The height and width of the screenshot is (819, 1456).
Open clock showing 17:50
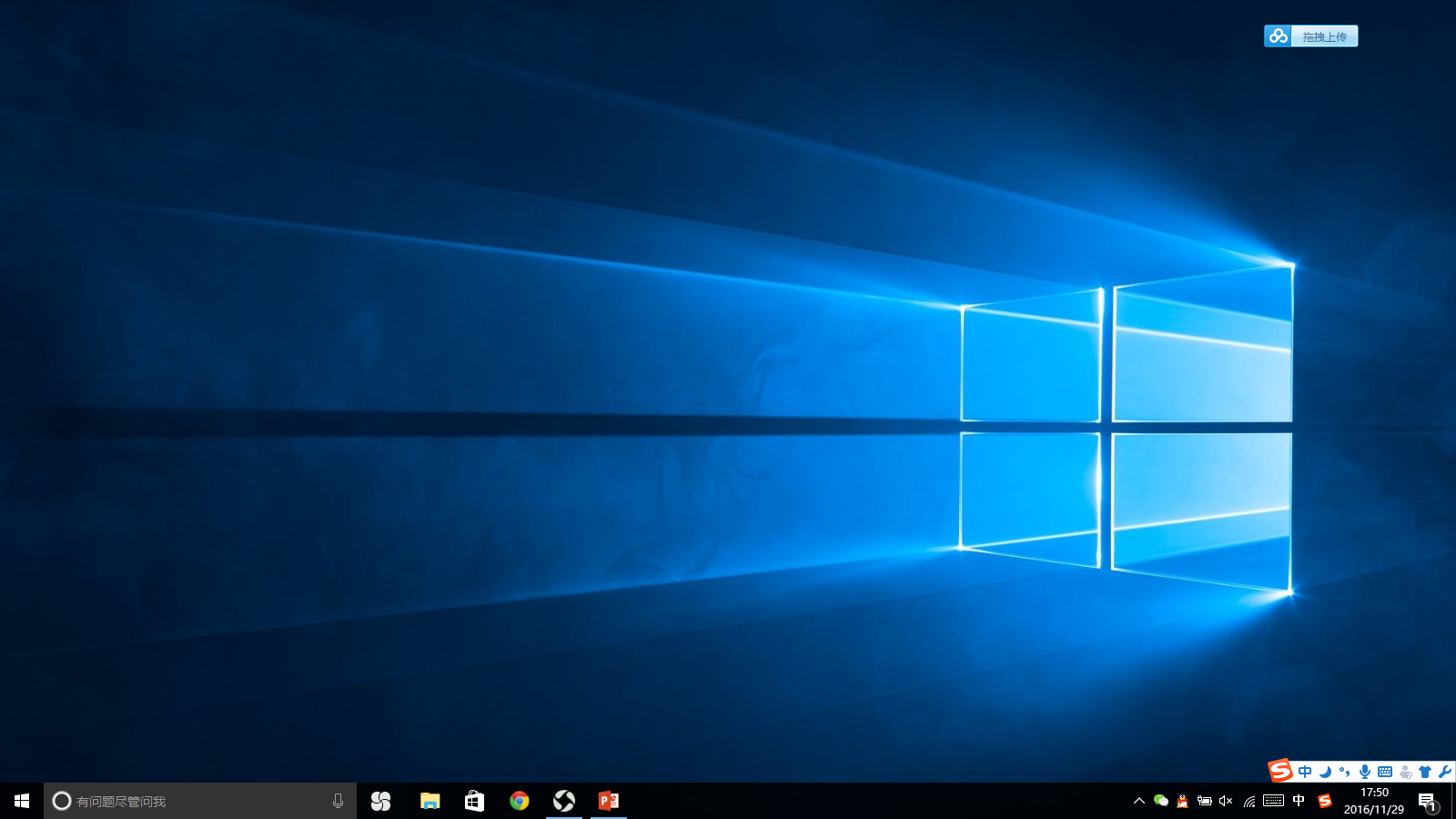tap(1374, 801)
